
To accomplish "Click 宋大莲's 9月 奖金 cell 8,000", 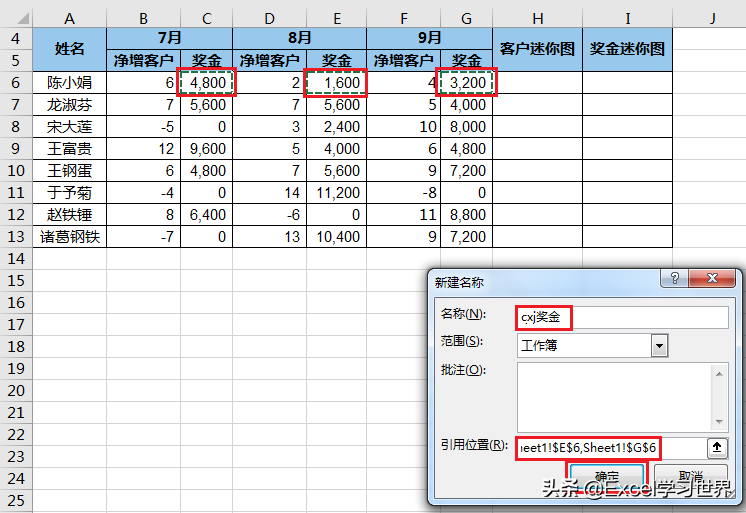I will point(466,127).
